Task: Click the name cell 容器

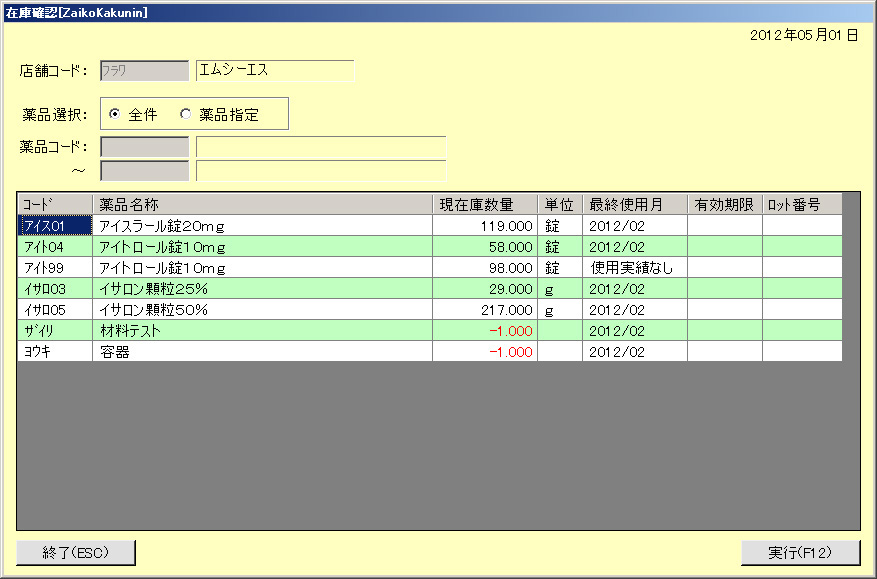Action: (x=262, y=351)
